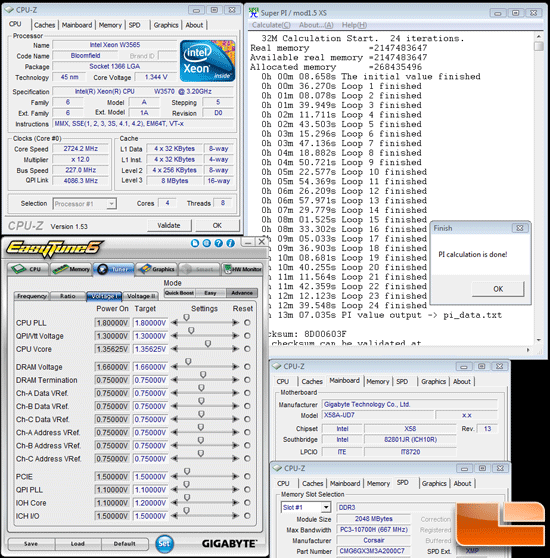Reset IOH Core radio button

pyautogui.click(x=247, y=503)
